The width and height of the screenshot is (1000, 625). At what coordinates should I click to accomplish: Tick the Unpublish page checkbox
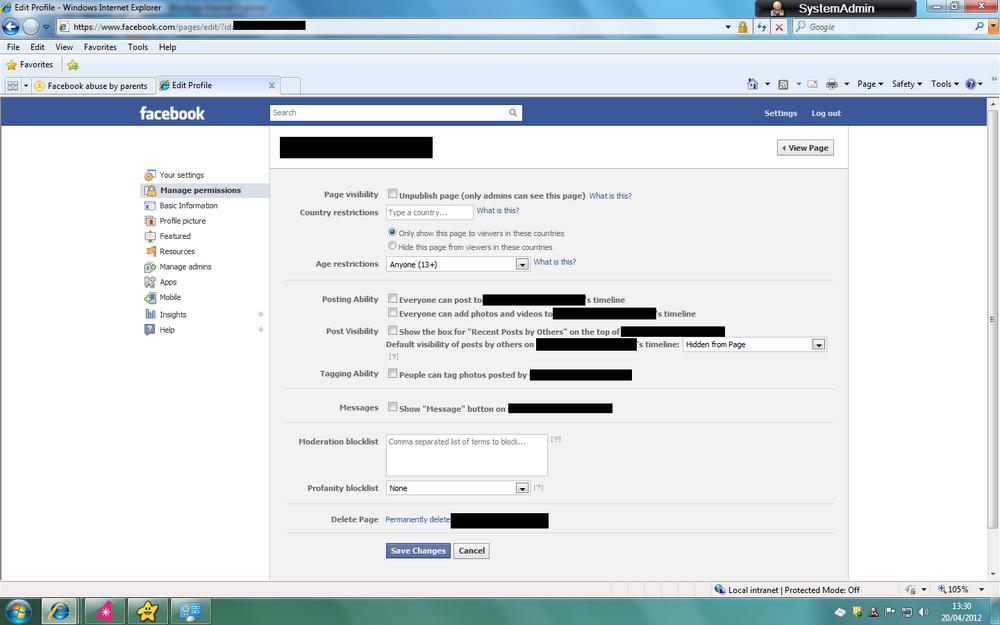click(393, 194)
